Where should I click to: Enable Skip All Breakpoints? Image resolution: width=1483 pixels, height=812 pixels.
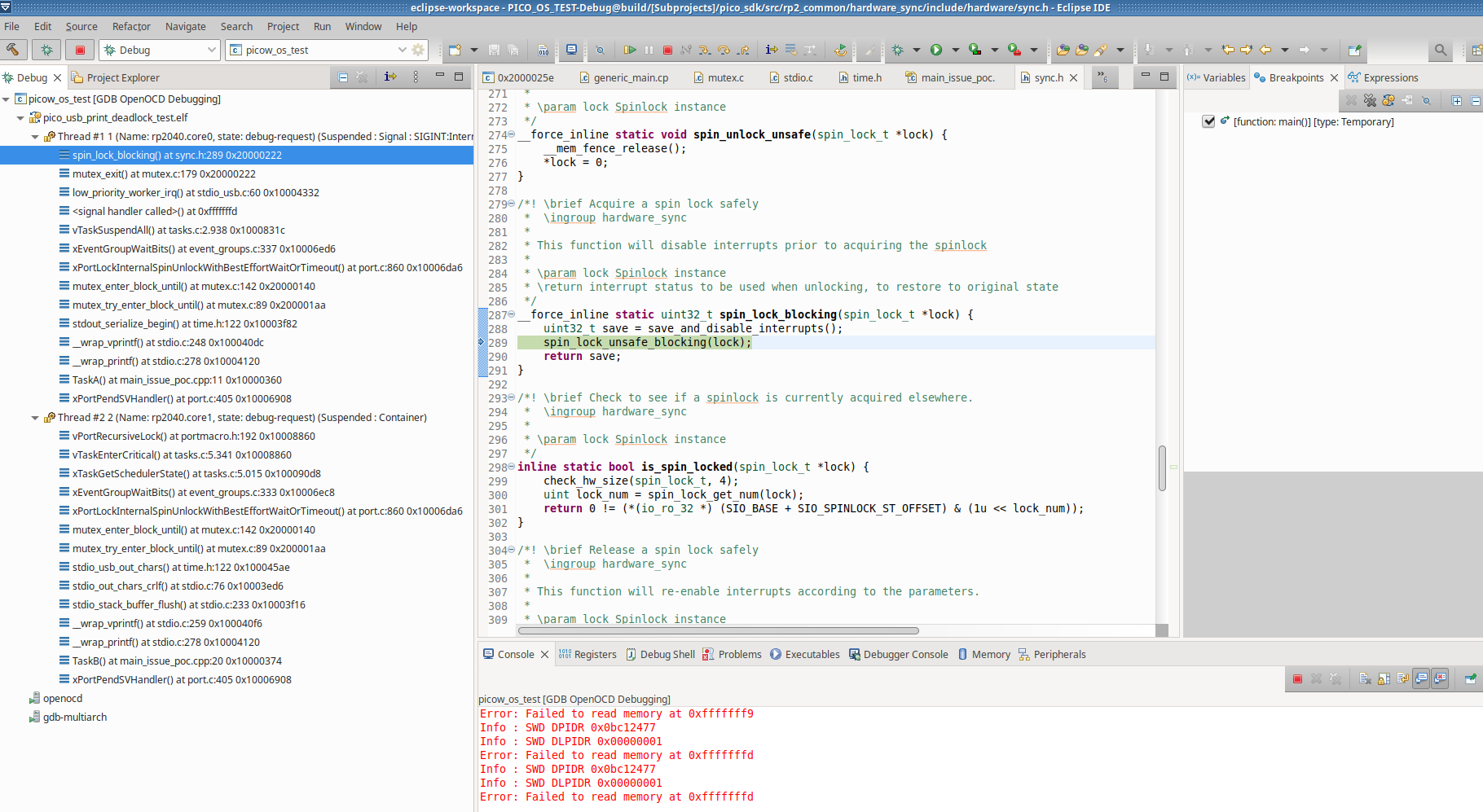click(1427, 100)
